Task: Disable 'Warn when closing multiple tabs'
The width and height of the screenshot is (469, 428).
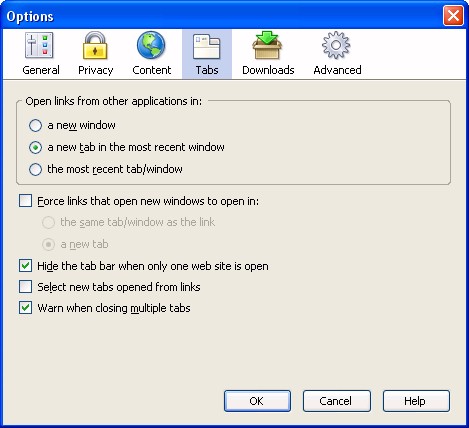Action: tap(25, 308)
